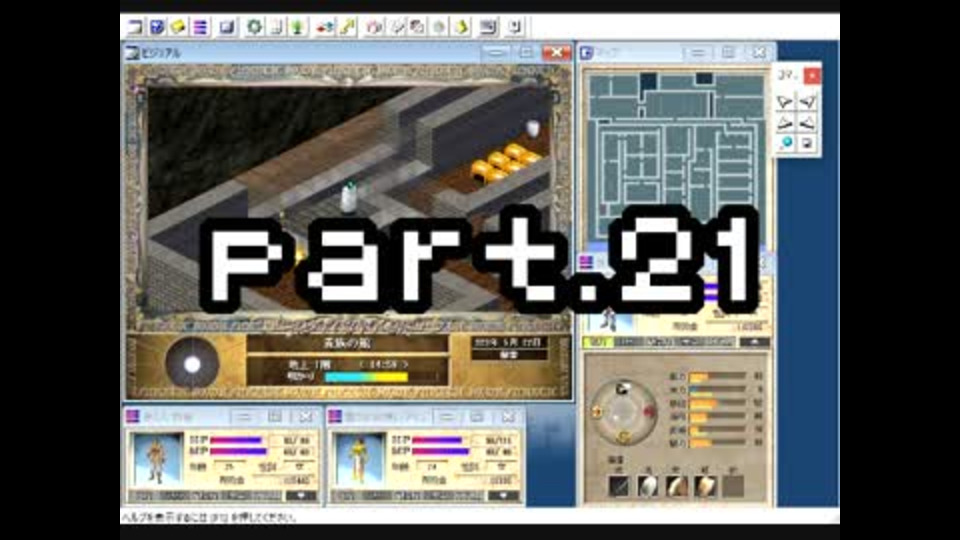Select the green highlighted tab in the status panel

tap(598, 342)
